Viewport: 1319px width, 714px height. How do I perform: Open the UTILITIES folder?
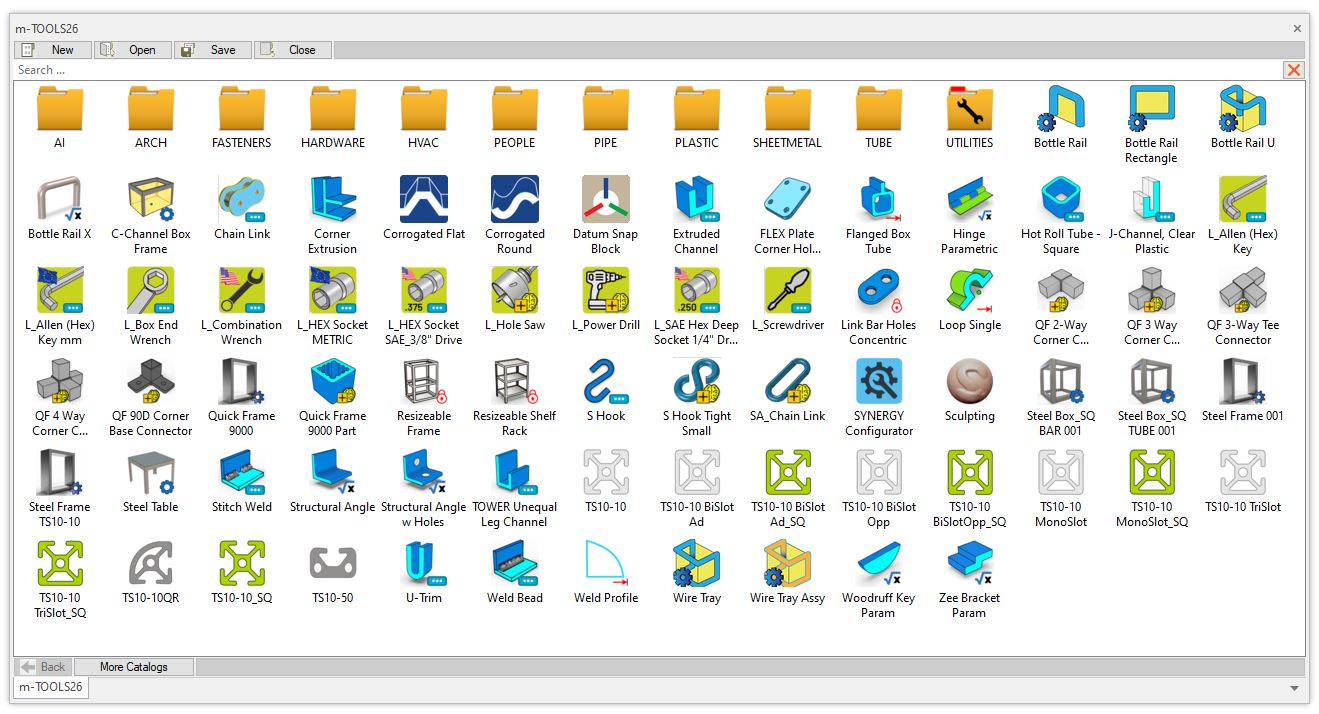click(969, 109)
